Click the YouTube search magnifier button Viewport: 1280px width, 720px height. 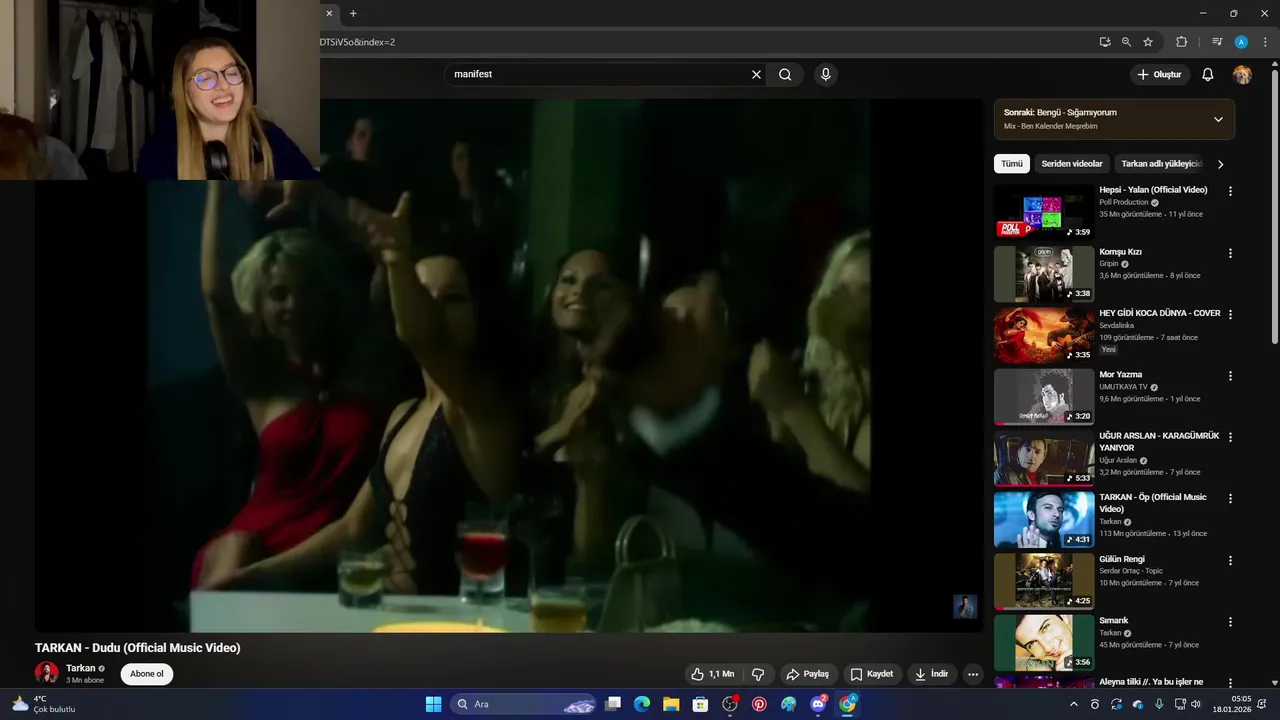(785, 74)
